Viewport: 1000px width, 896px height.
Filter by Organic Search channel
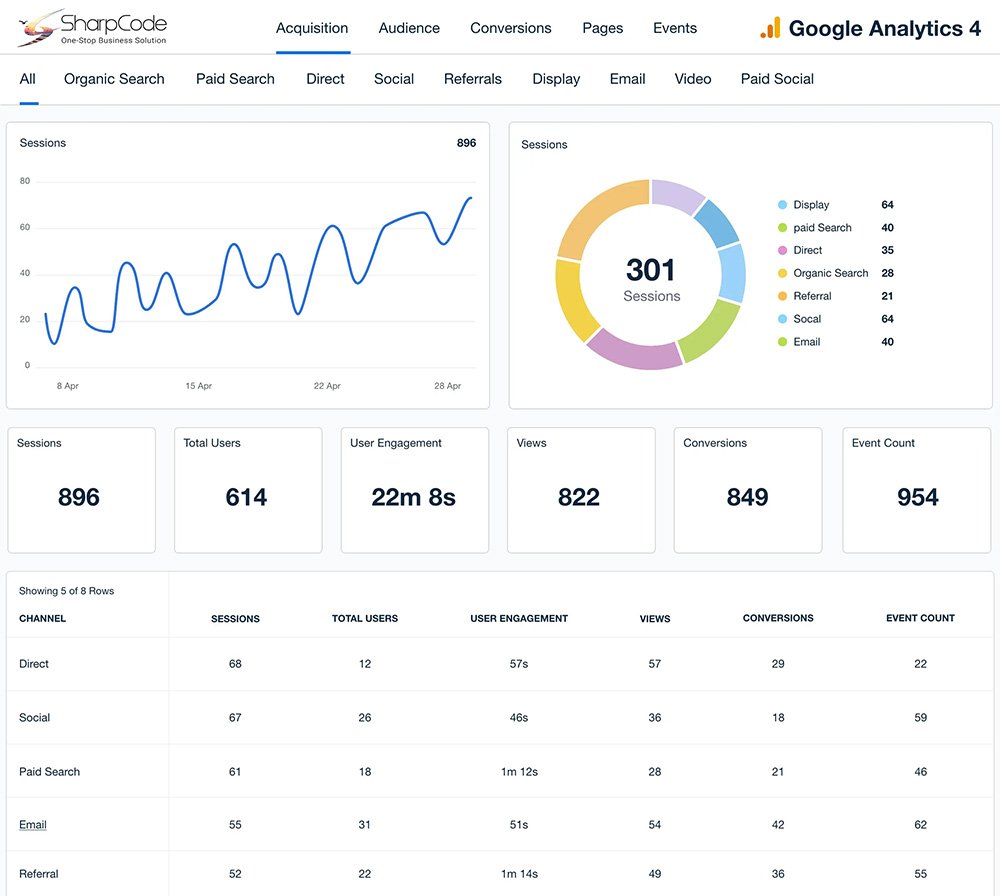pyautogui.click(x=114, y=79)
